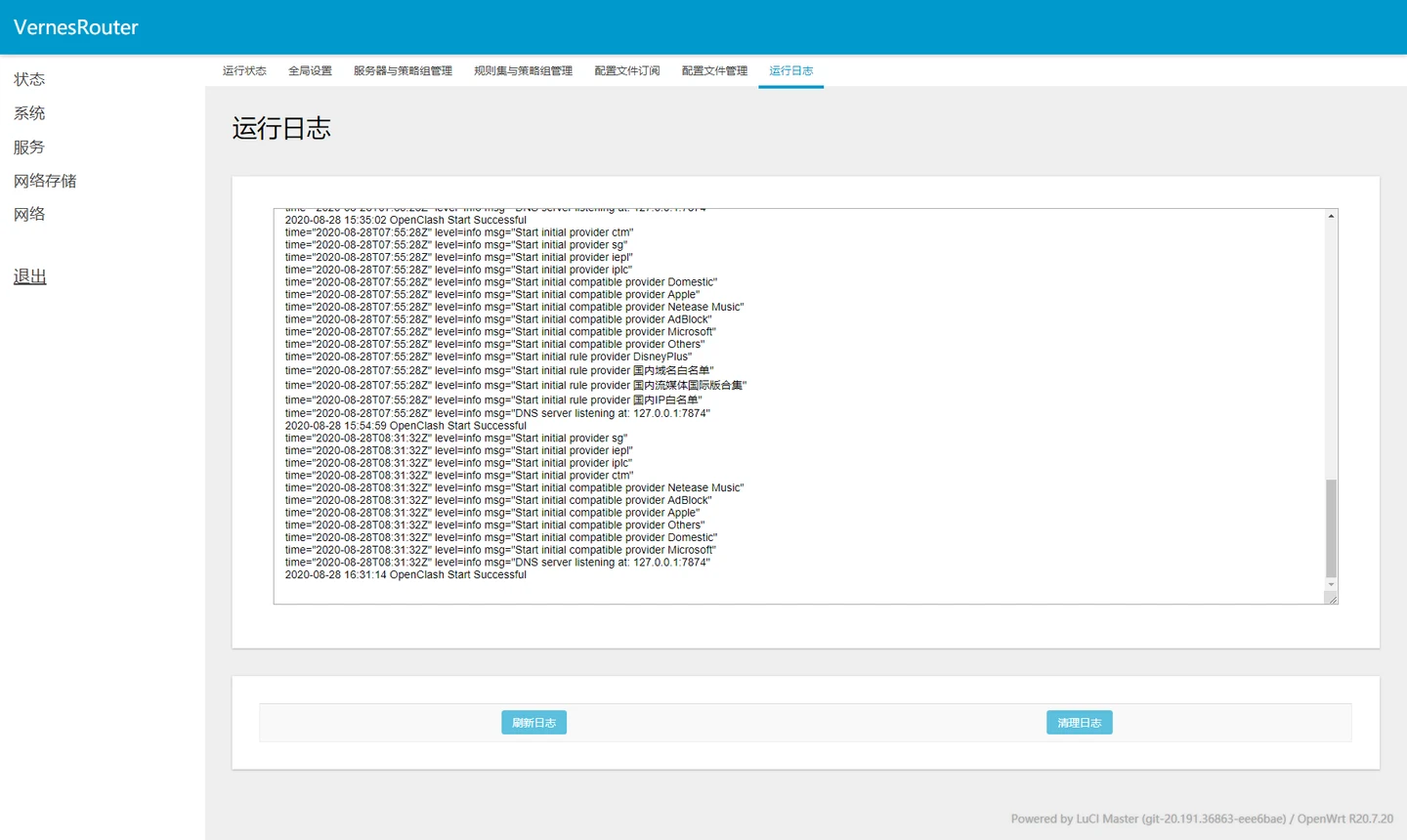Click the 运行日志 page heading
Image resolution: width=1407 pixels, height=840 pixels.
(281, 129)
